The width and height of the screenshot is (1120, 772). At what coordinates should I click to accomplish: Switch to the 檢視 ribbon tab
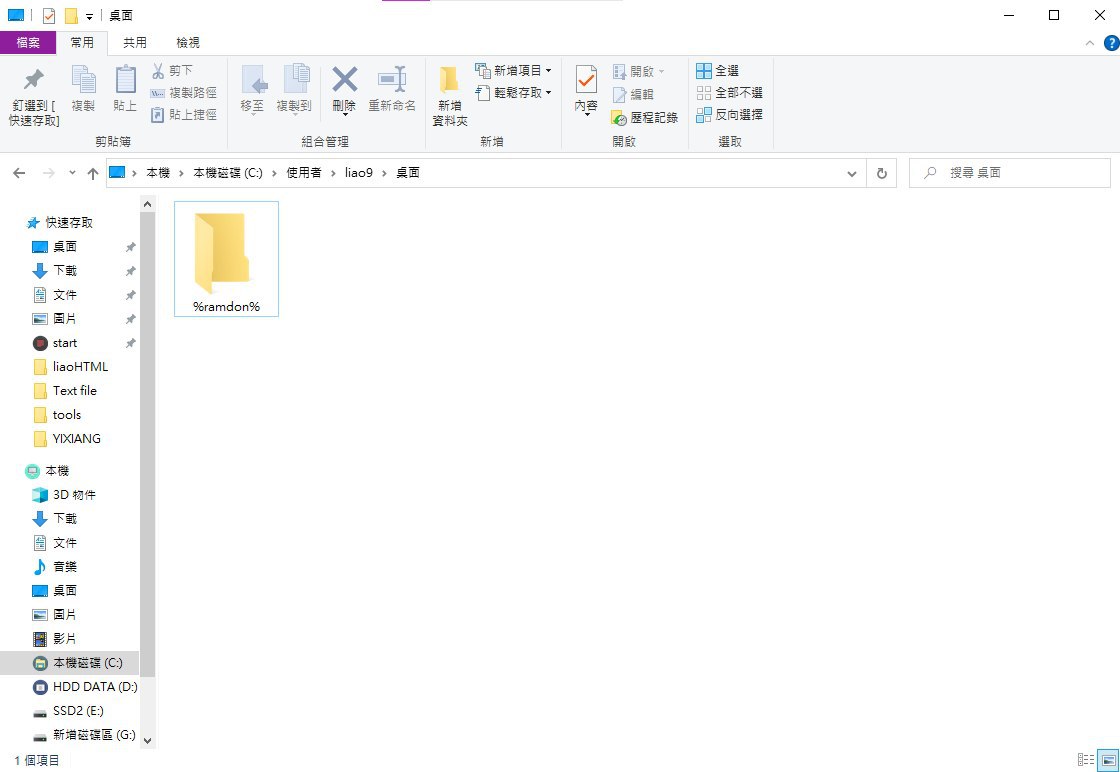click(x=187, y=43)
